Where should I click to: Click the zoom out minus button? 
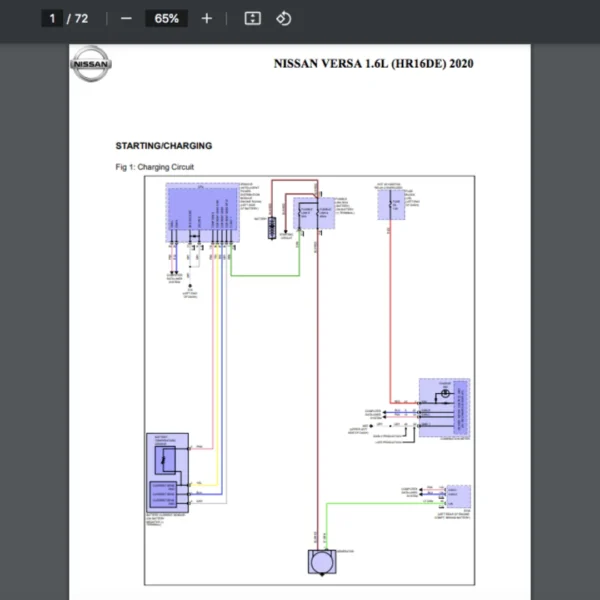pos(126,18)
